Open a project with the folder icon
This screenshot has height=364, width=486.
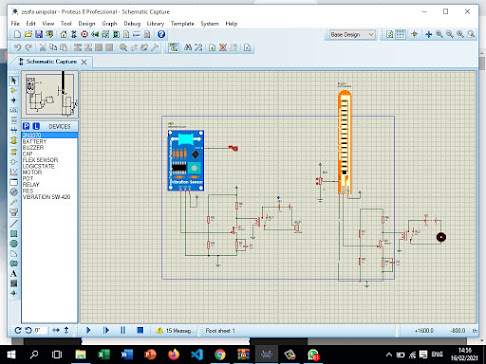[x=28, y=34]
